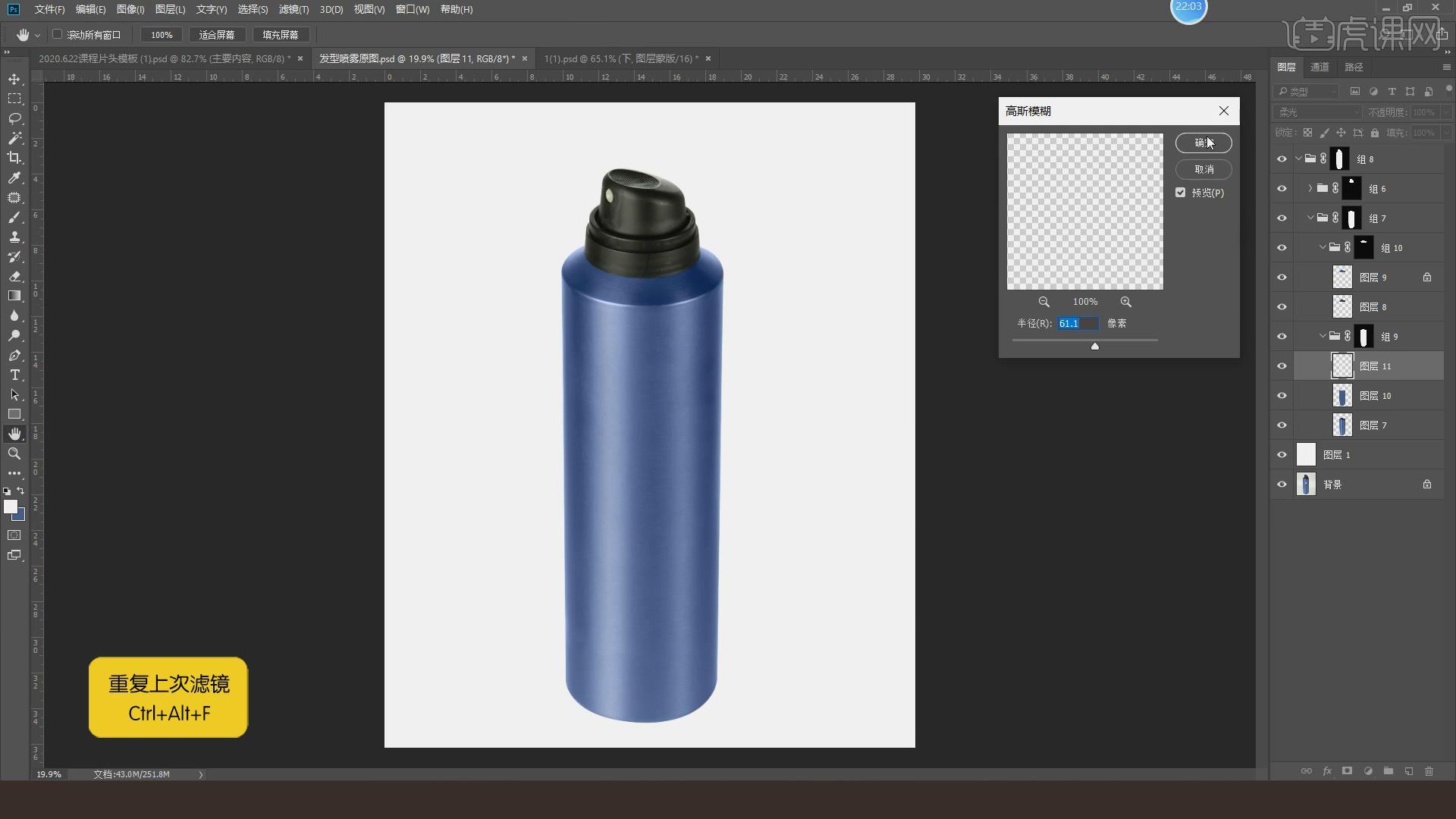Click the zoom-out magnifier in blur preview
The height and width of the screenshot is (819, 1456).
coord(1044,302)
